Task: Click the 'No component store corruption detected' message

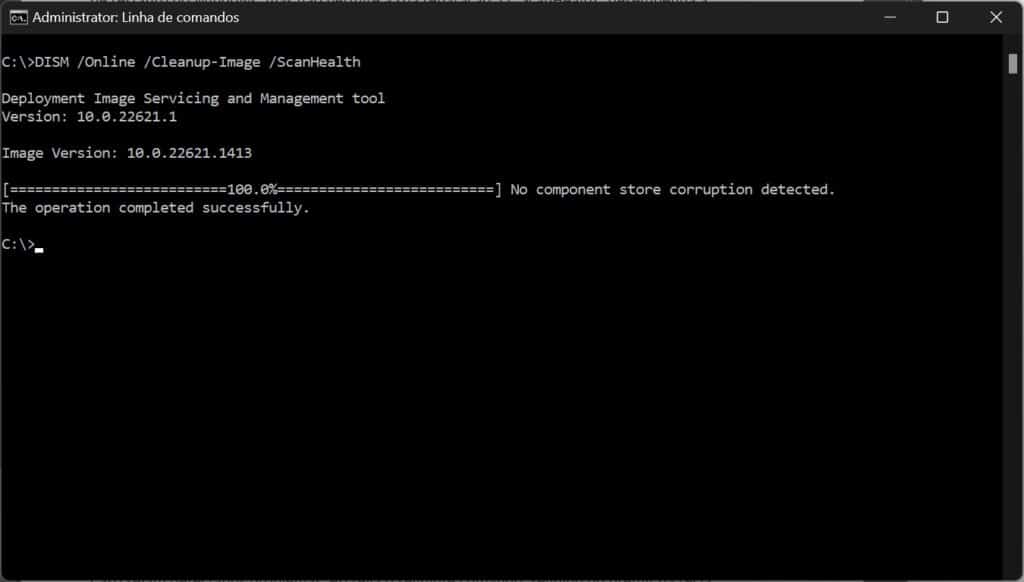Action: tap(670, 189)
